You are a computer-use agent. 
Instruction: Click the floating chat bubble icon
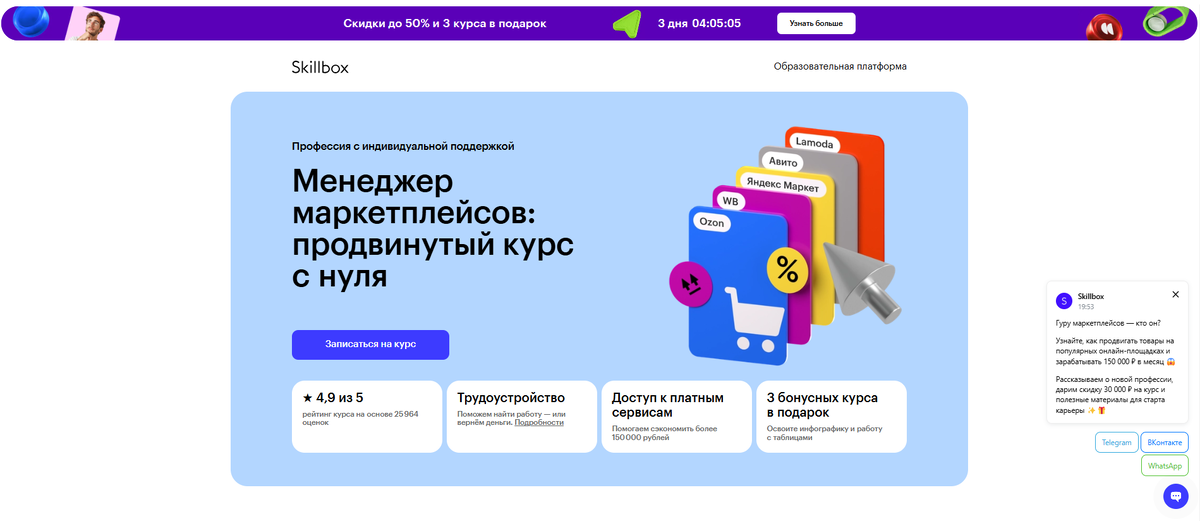1175,496
